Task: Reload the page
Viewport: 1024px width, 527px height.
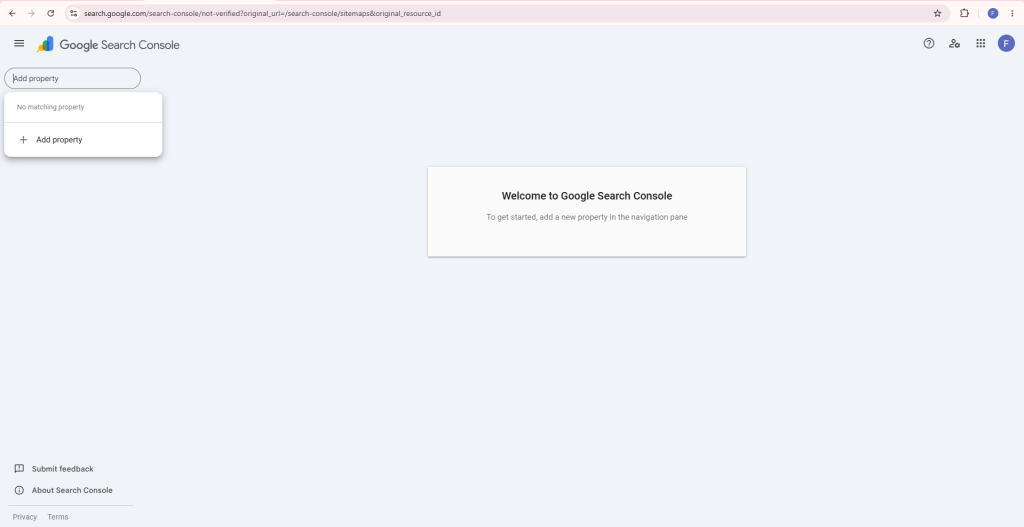Action: [50, 13]
